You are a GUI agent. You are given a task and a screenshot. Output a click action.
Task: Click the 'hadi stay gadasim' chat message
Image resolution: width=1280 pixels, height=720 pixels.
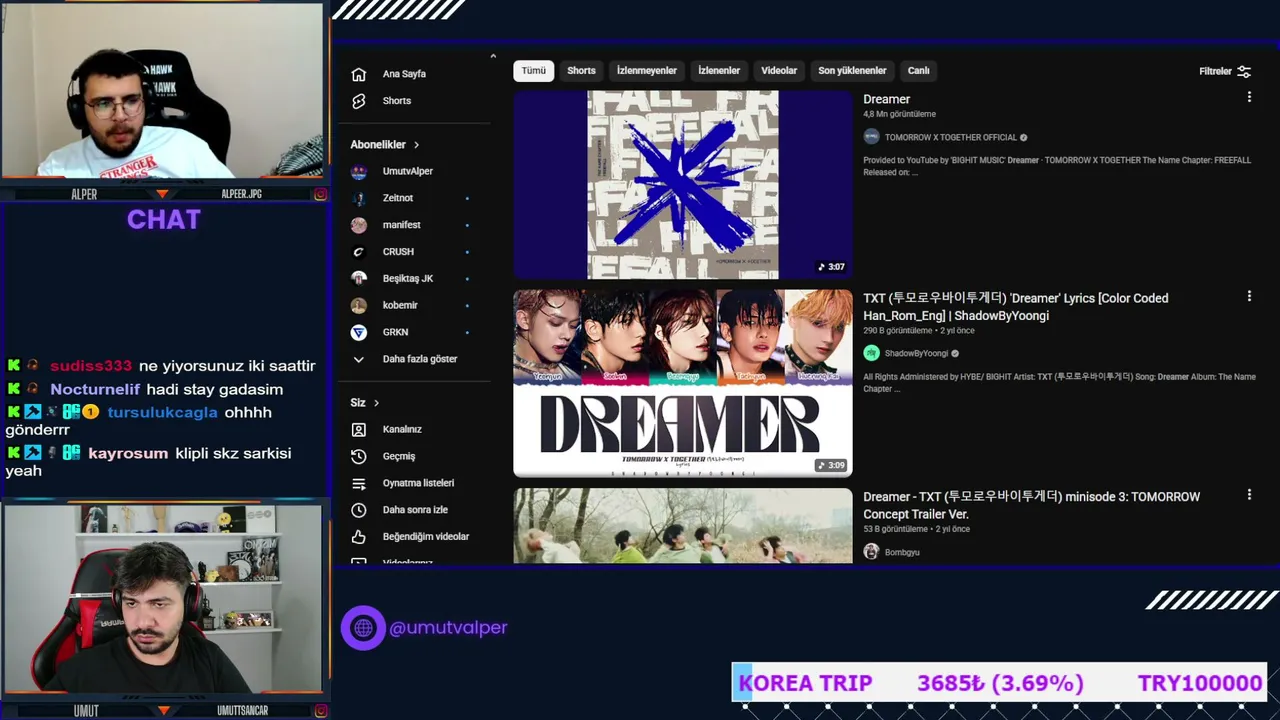tap(215, 390)
